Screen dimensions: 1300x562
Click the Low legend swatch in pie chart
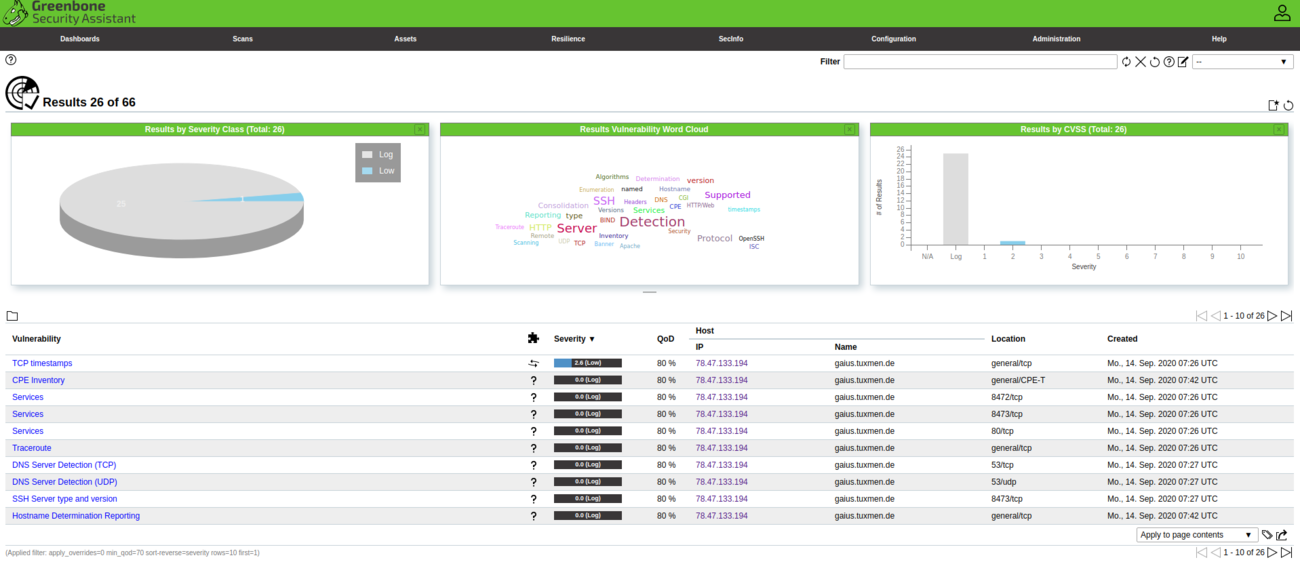[367, 171]
